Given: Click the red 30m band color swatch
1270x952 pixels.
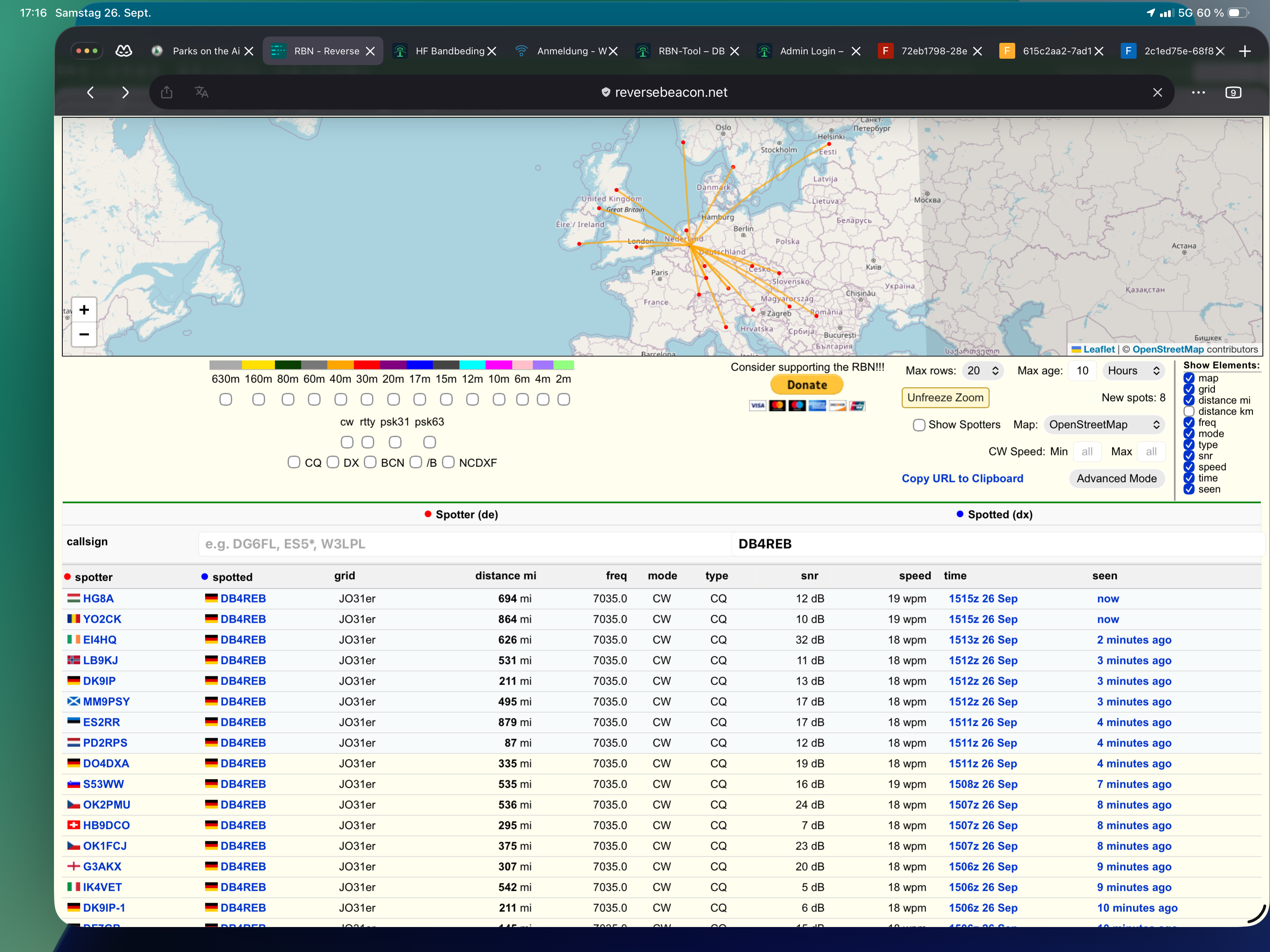Looking at the screenshot, I should (367, 365).
